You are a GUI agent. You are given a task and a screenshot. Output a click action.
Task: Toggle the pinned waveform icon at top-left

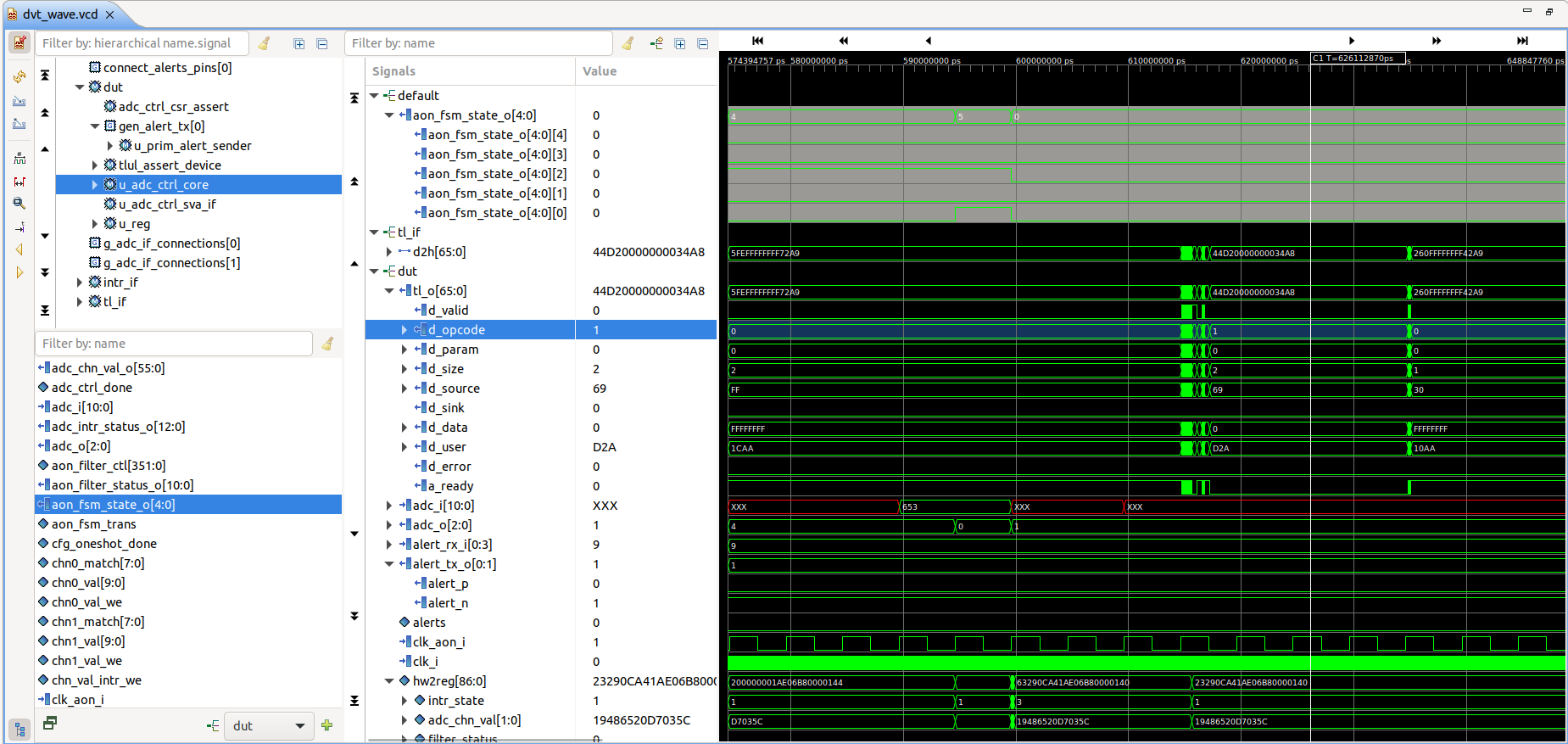pos(19,42)
